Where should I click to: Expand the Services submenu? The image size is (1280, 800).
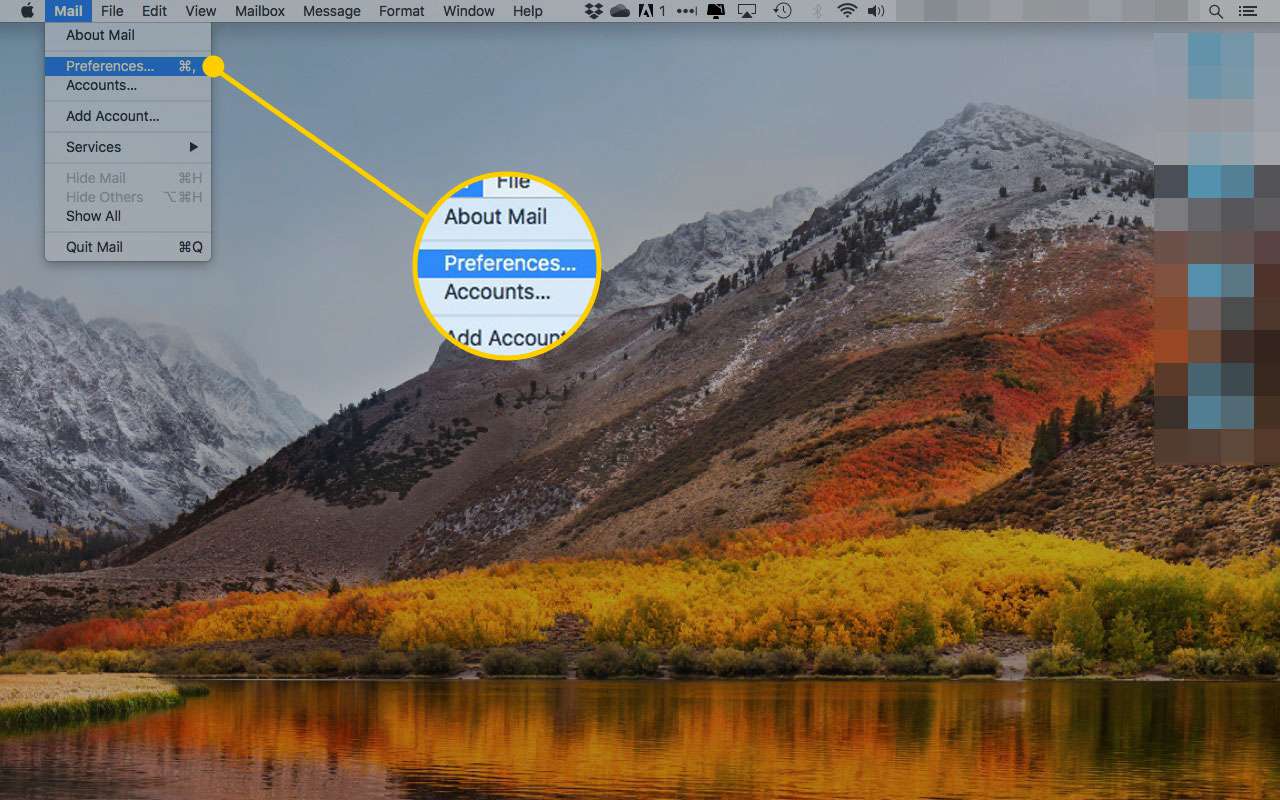click(128, 147)
